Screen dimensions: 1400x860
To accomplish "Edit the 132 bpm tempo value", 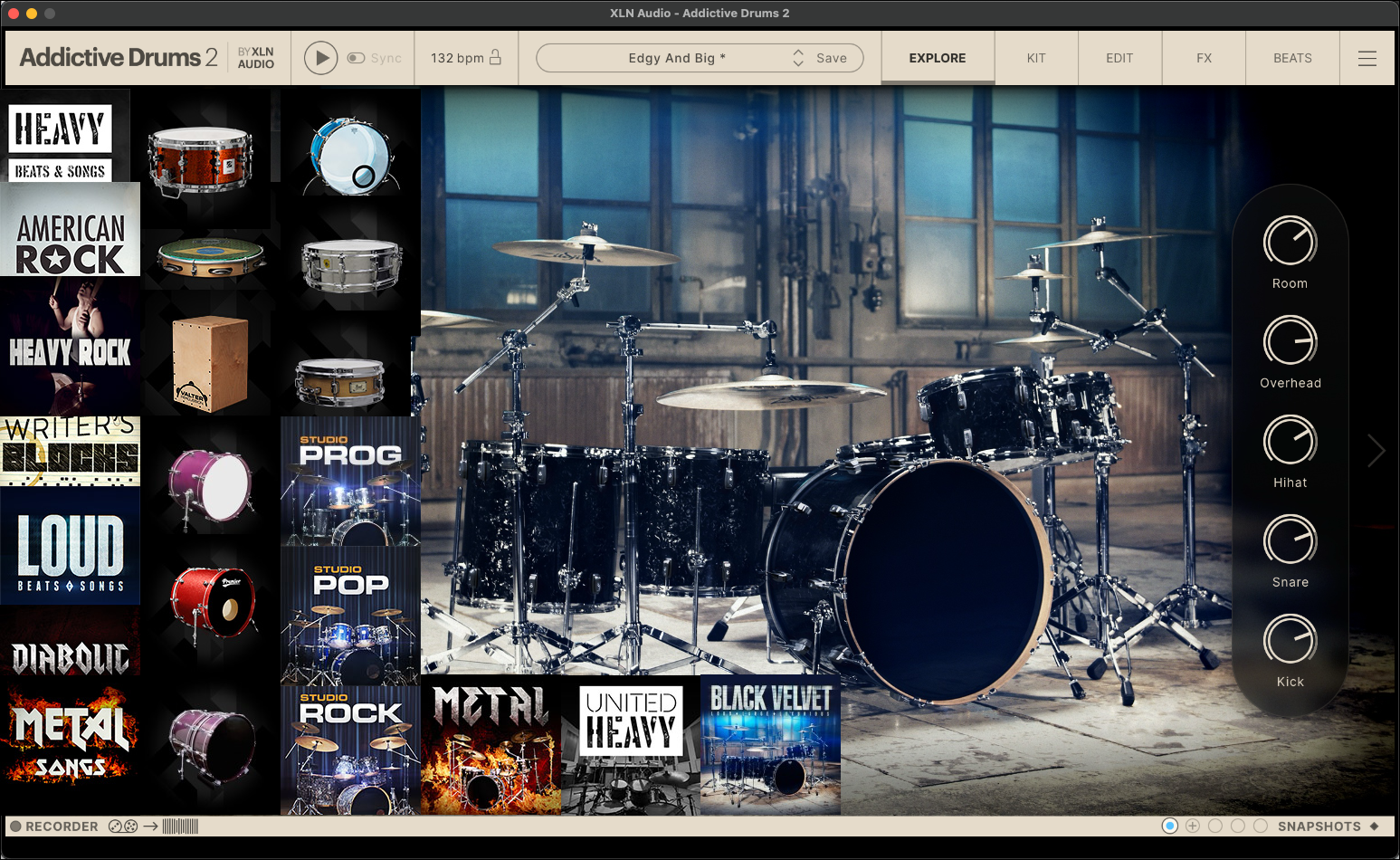I will tap(457, 58).
